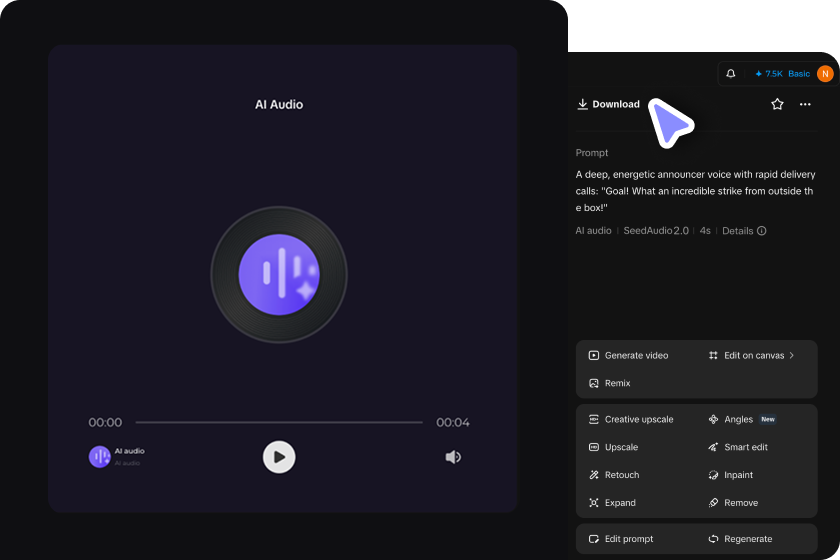Screen dimensions: 840x560
Task: Open the three-dot more options menu
Action: pos(805,104)
